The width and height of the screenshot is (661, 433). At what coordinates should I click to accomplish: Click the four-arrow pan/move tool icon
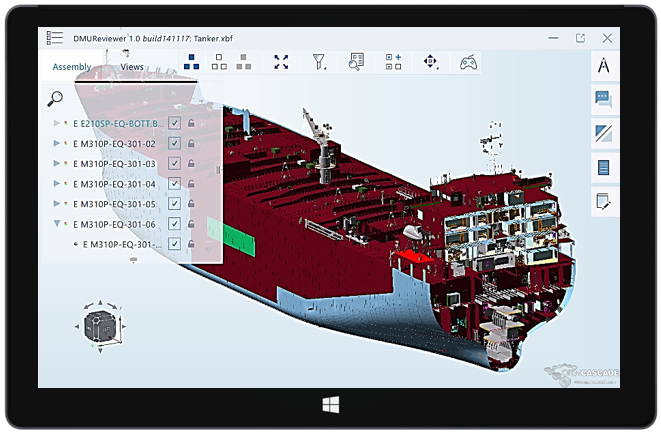[430, 63]
